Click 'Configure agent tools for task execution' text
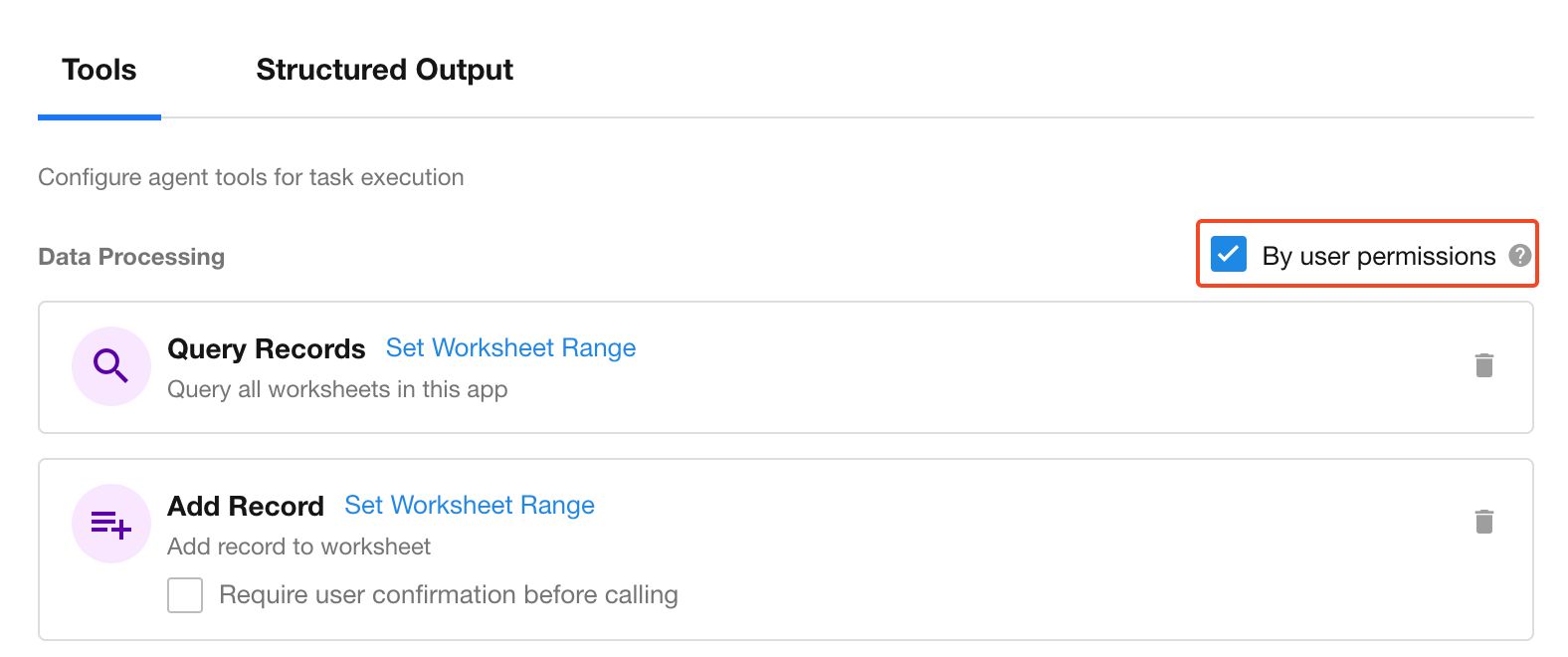This screenshot has height=657, width=1568. (x=251, y=177)
